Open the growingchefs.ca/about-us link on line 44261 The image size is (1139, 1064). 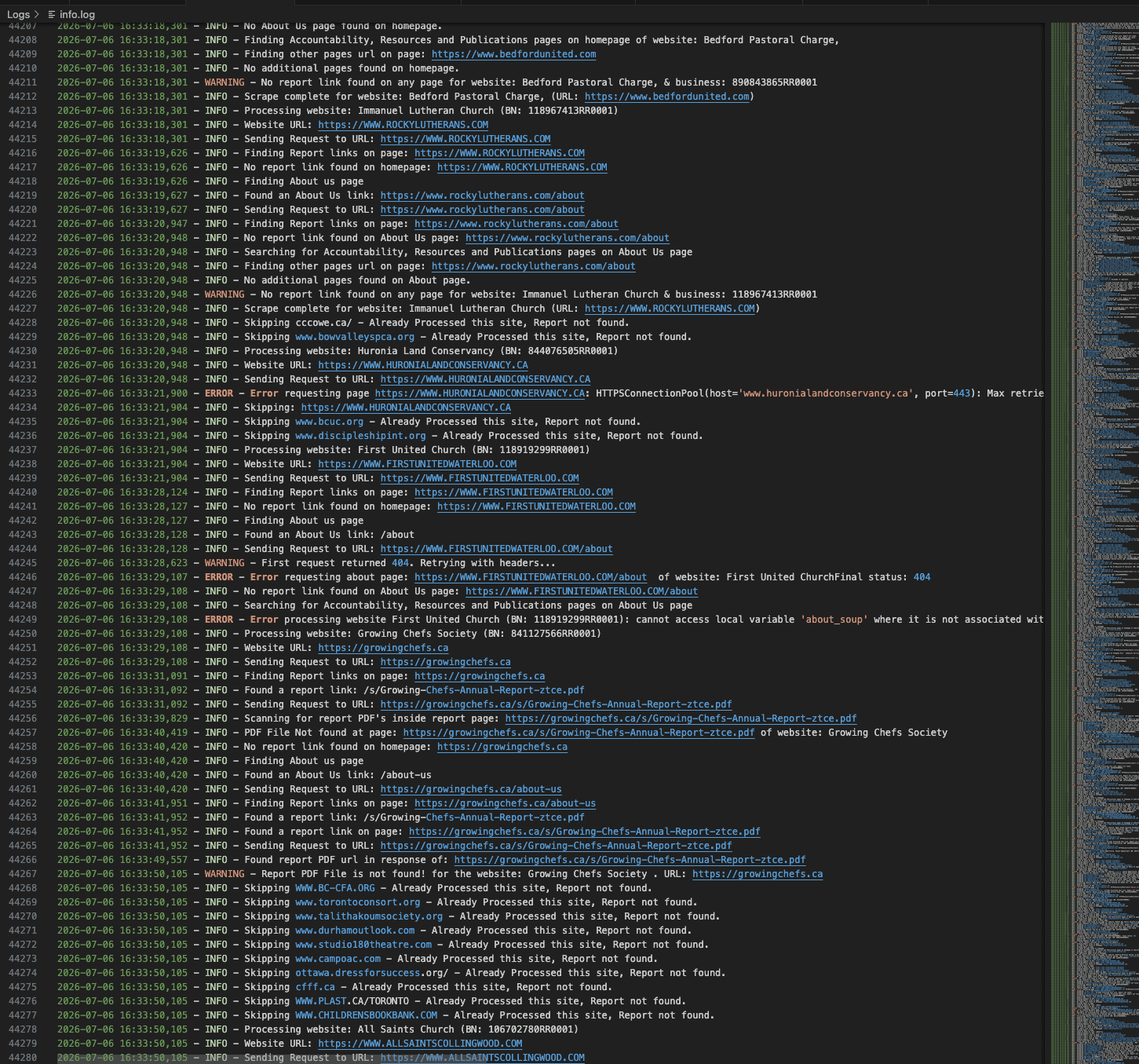(471, 789)
